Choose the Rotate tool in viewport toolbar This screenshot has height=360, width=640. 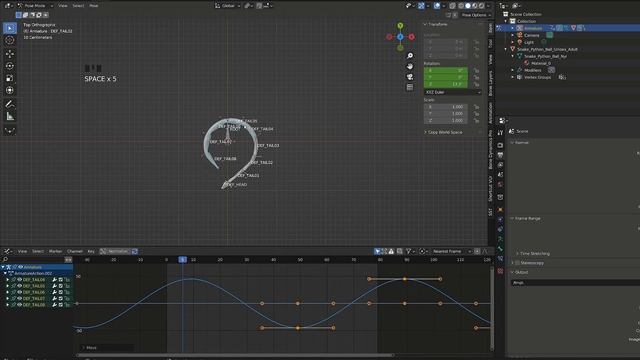tap(10, 66)
